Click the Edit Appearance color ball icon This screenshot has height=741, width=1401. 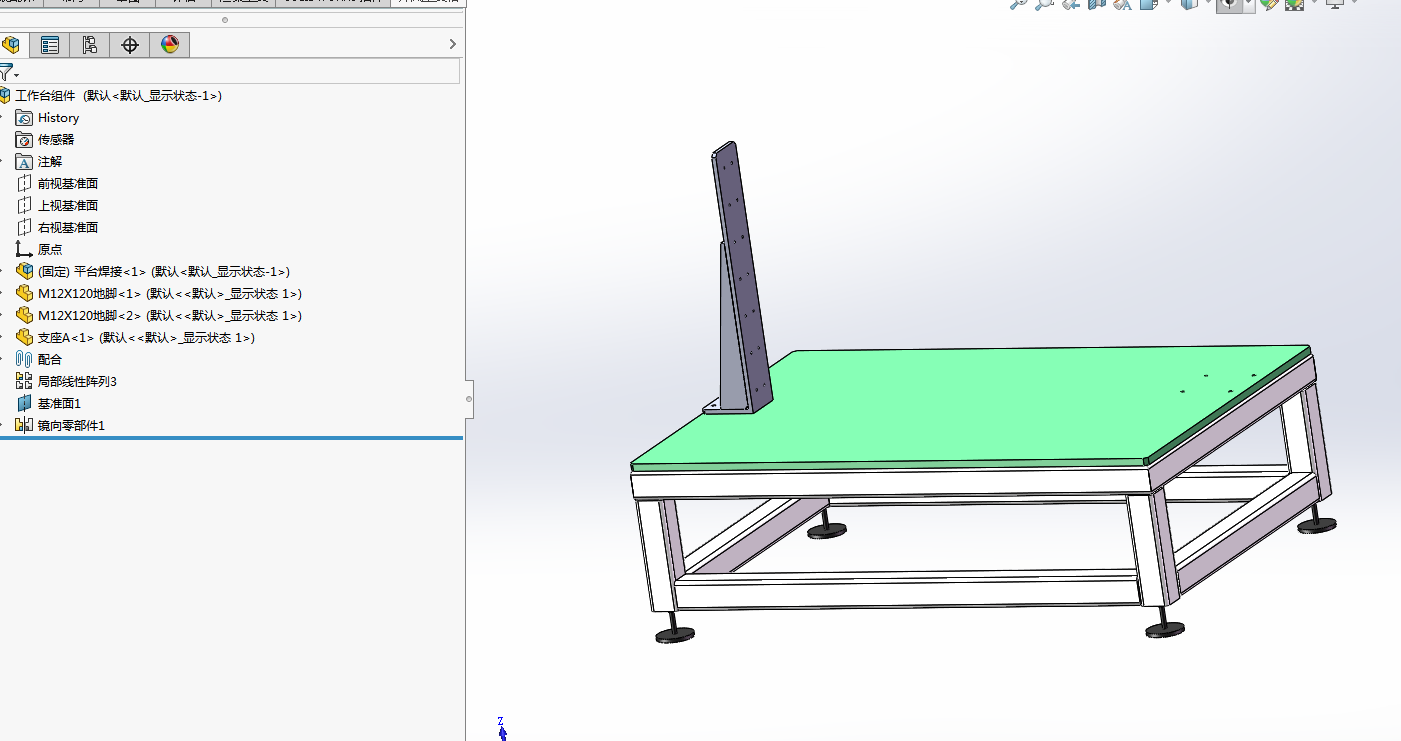point(1270,4)
